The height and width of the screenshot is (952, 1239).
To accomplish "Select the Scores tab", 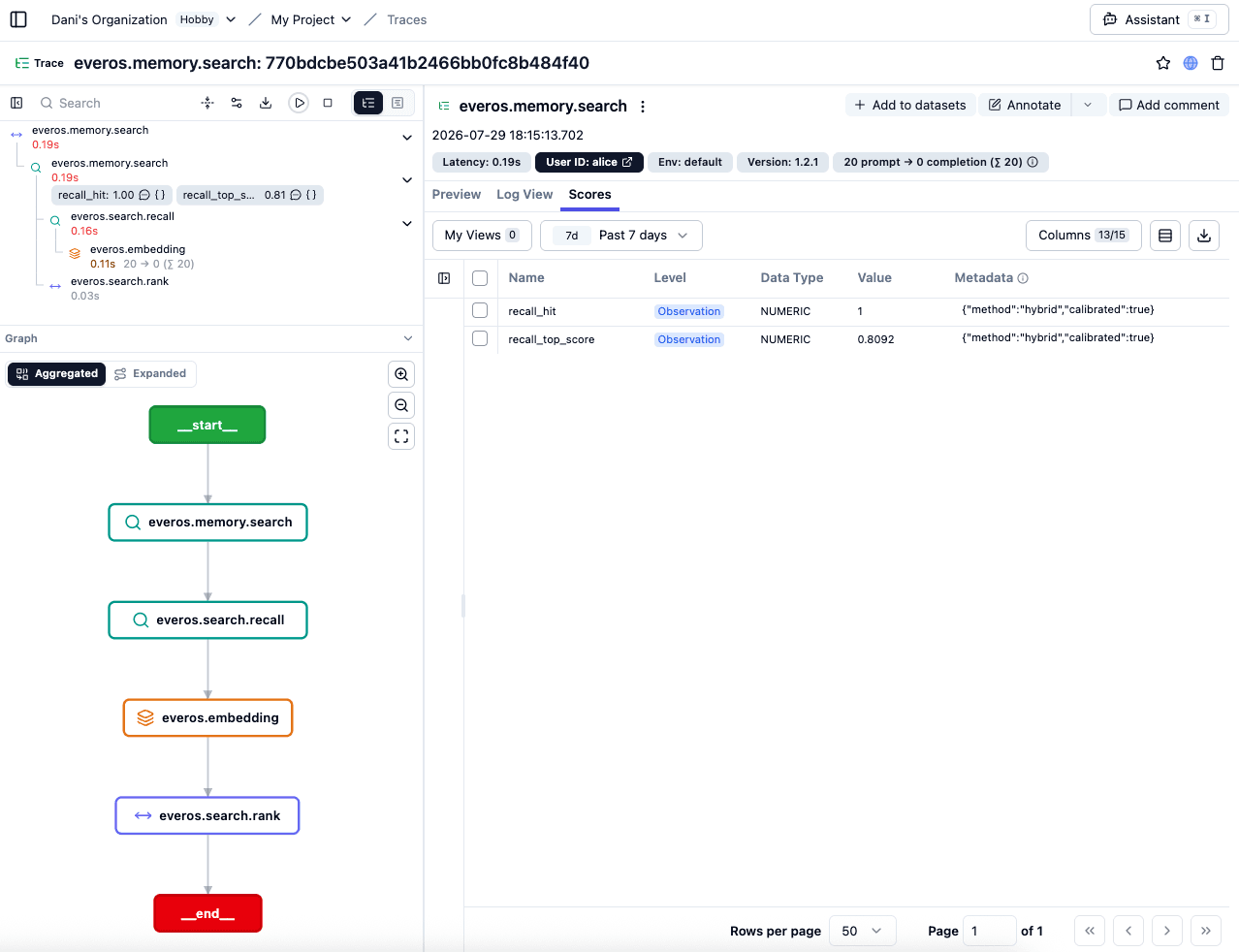I will [x=590, y=194].
